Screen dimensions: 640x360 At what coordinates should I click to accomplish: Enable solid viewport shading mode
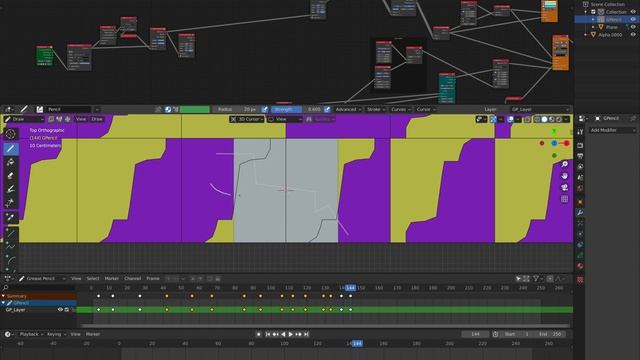544,119
